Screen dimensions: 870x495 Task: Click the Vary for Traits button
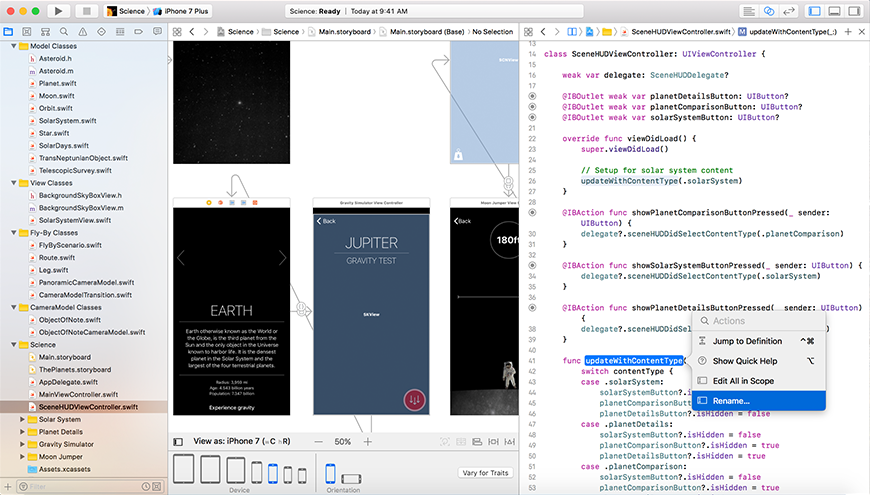484,473
